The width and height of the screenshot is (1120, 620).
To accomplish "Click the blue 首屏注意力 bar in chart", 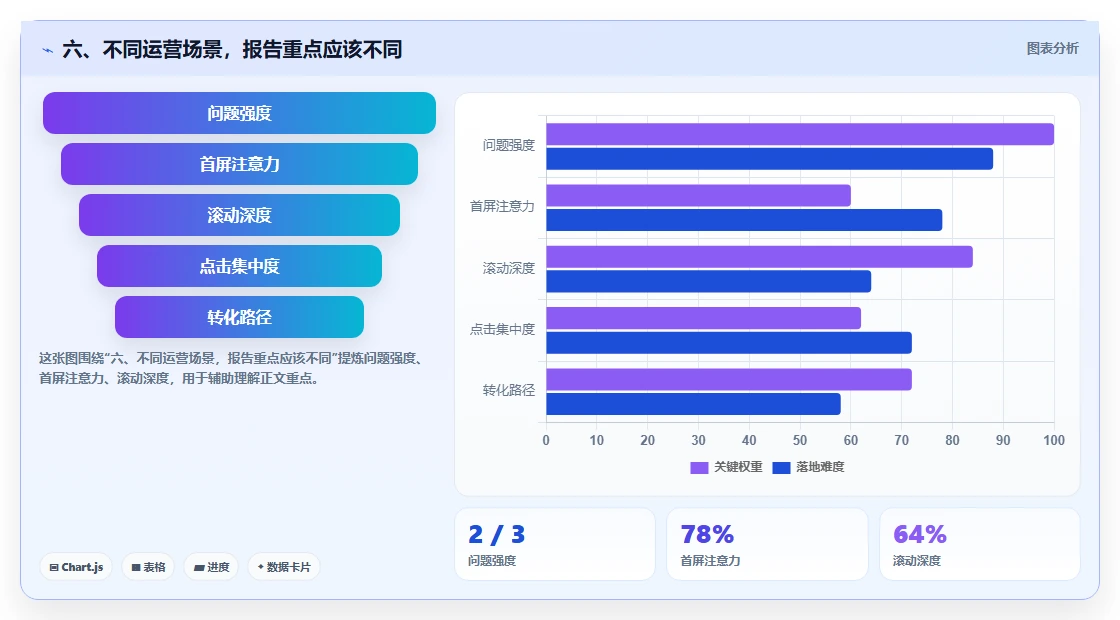I will [744, 220].
